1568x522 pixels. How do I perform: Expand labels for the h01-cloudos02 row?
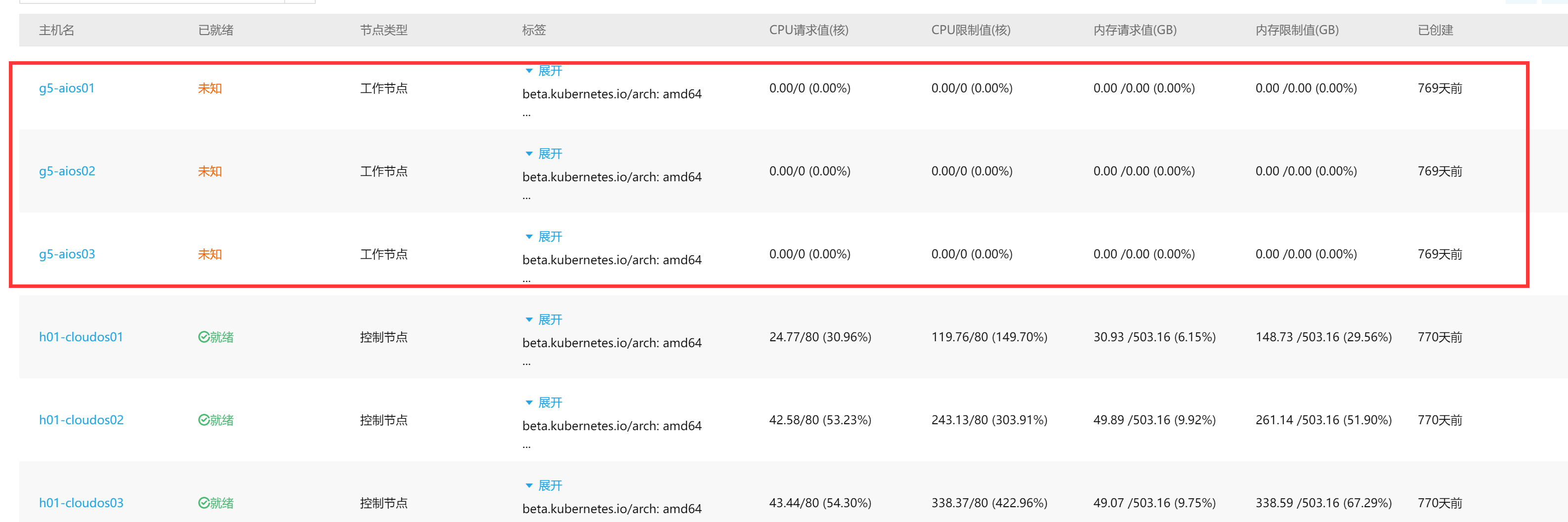point(544,403)
